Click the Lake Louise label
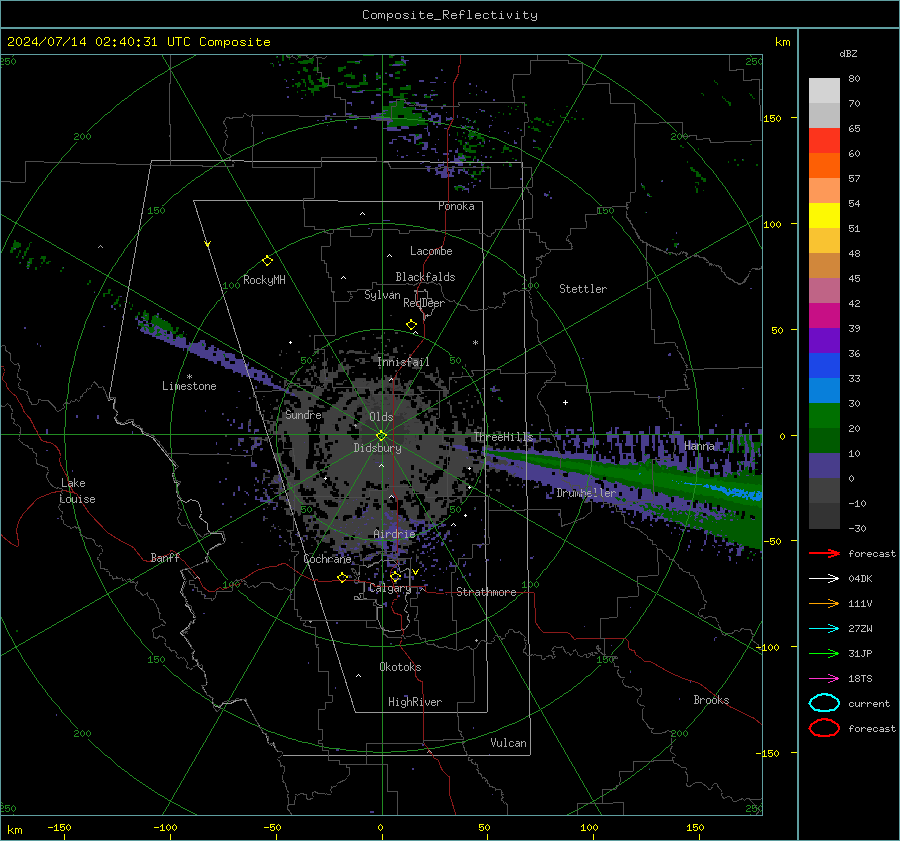This screenshot has height=841, width=900. pyautogui.click(x=78, y=491)
